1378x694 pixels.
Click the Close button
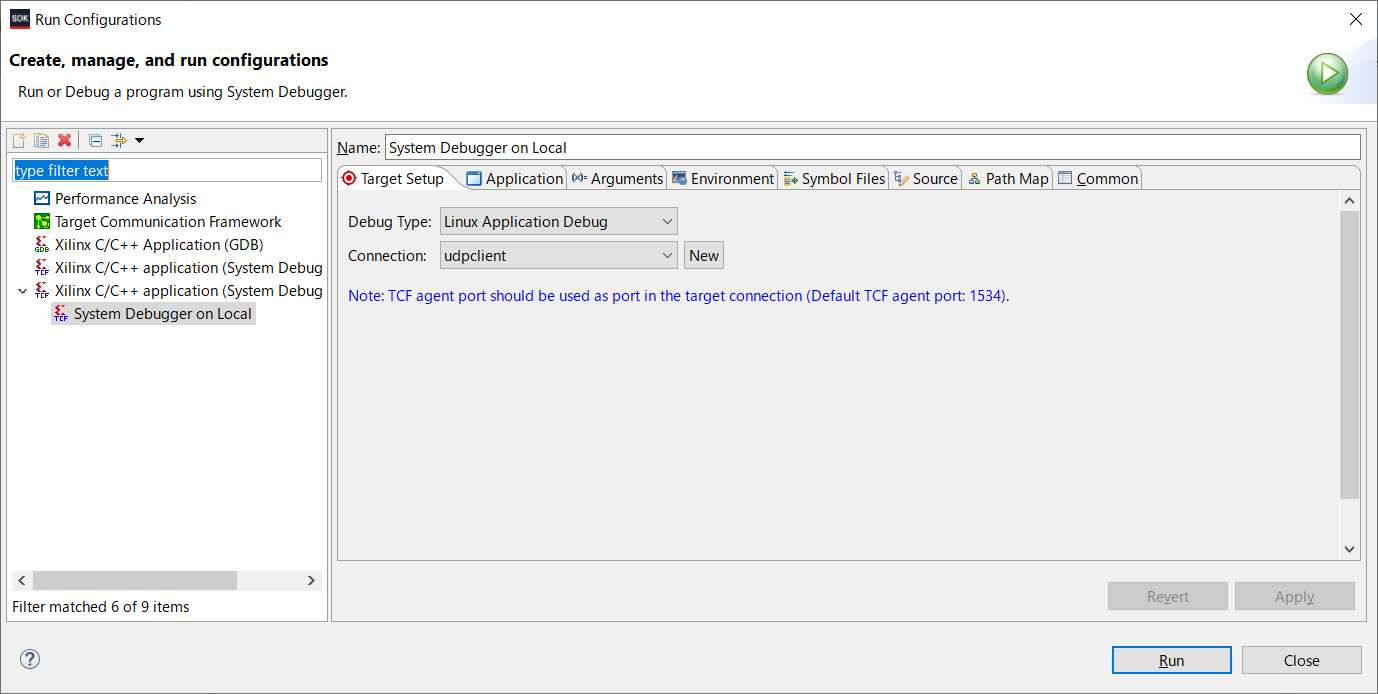(1301, 660)
